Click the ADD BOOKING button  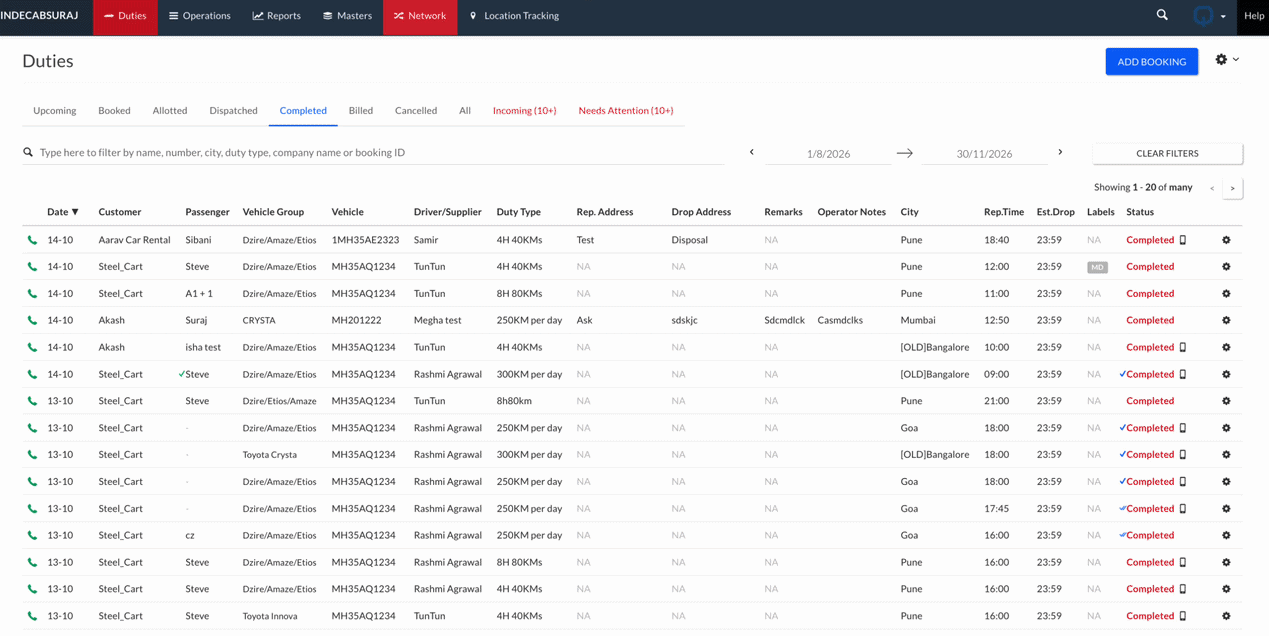click(1152, 61)
